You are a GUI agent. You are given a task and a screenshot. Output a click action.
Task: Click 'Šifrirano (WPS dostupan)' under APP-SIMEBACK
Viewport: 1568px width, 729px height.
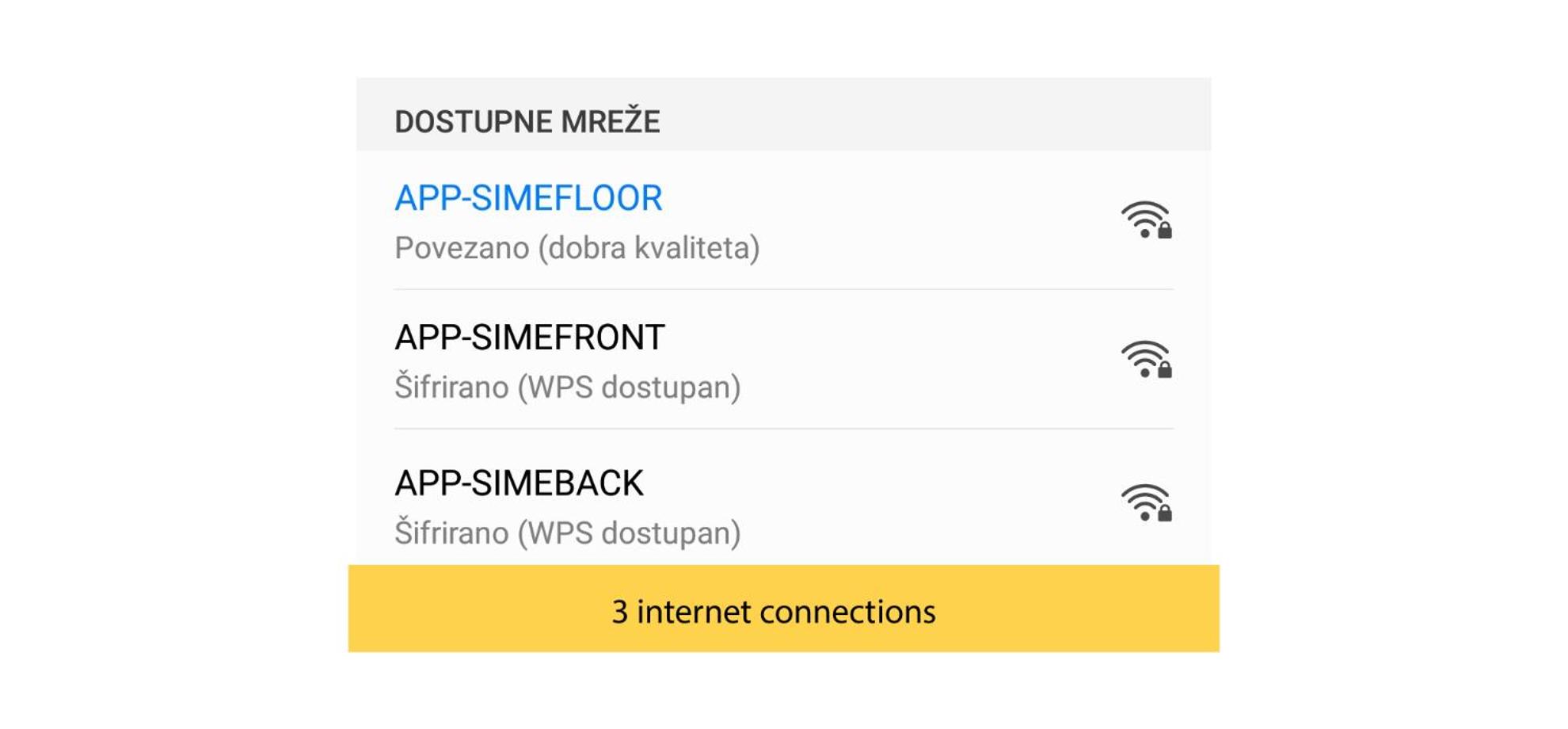coord(568,533)
